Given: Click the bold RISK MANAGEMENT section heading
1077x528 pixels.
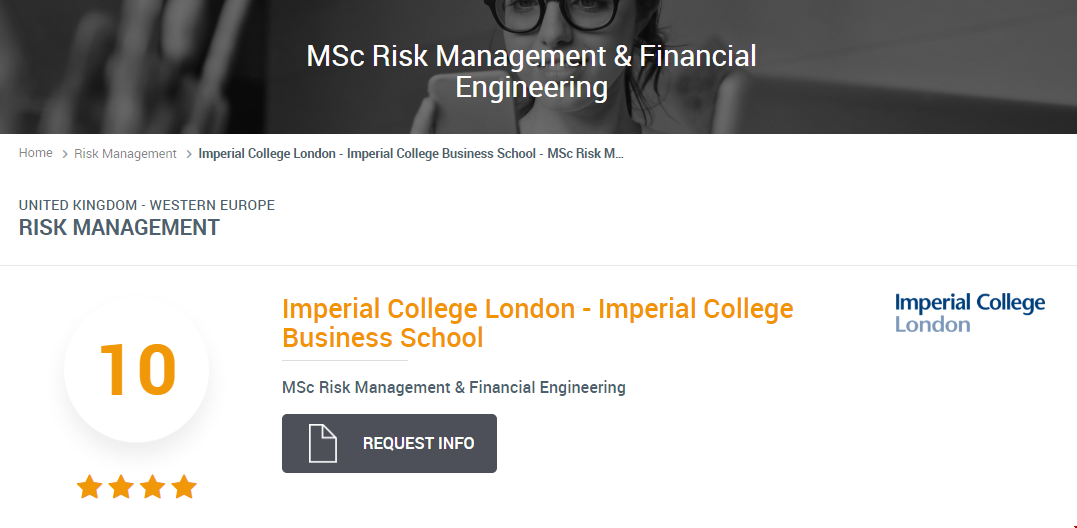Looking at the screenshot, I should [119, 227].
